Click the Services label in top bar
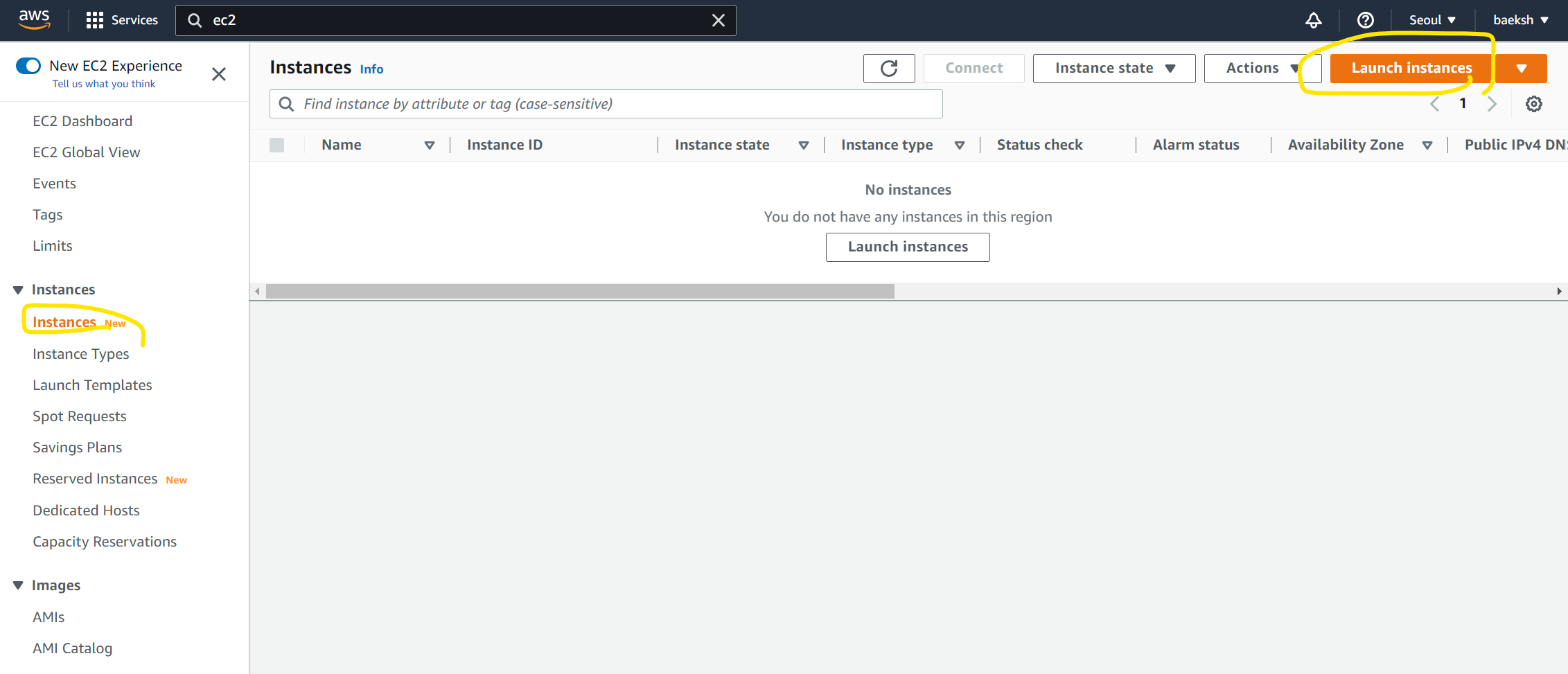 click(x=134, y=20)
